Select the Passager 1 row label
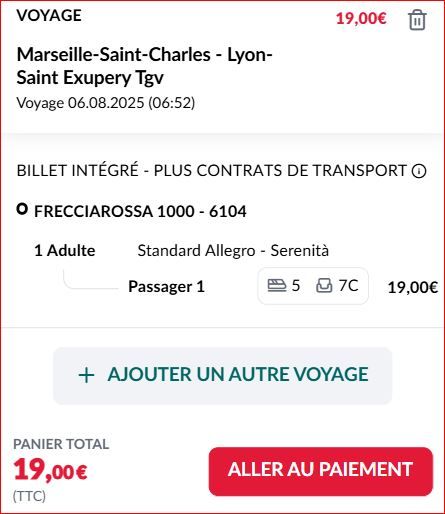 point(166,286)
